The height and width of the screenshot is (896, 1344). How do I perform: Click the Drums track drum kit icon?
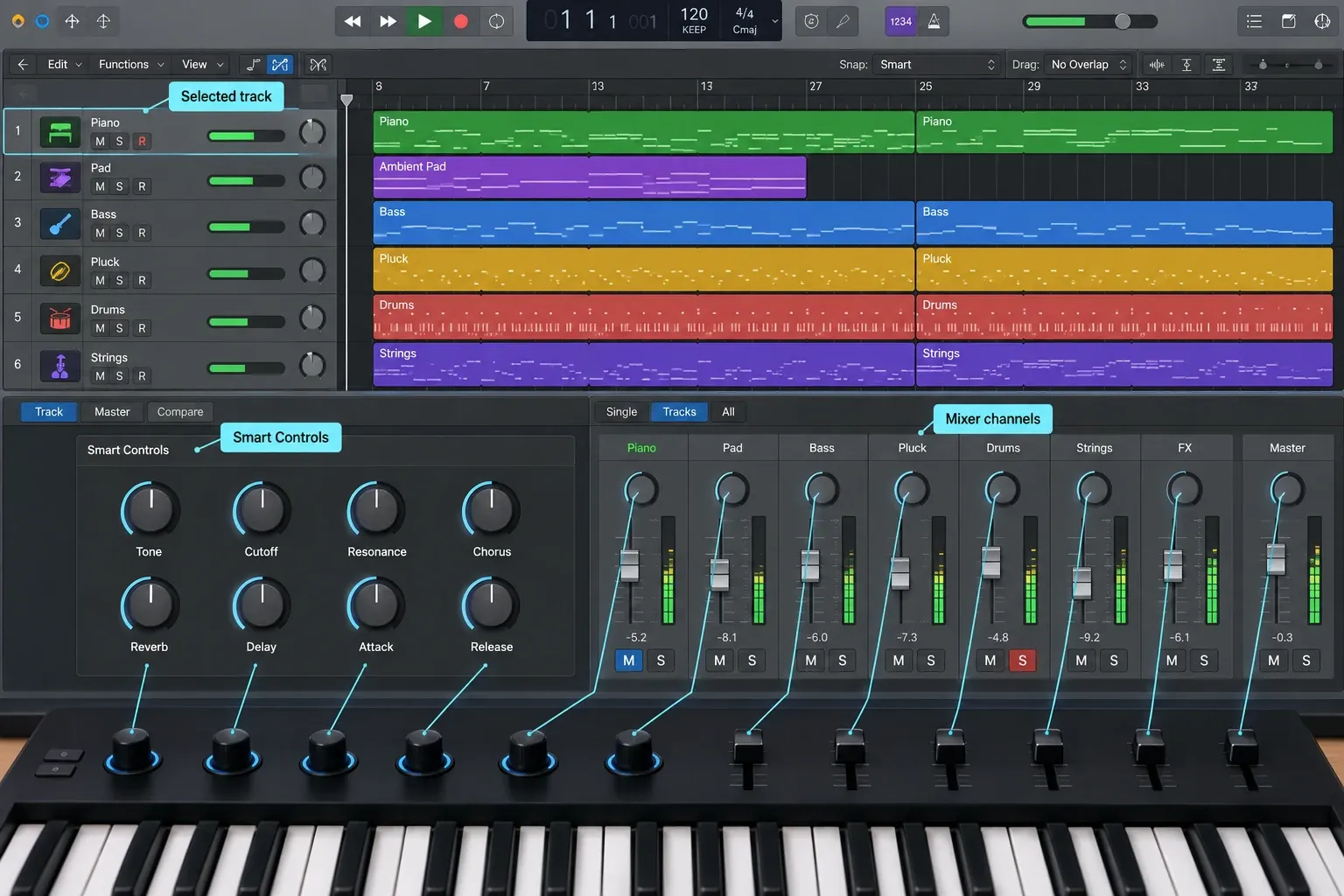(59, 318)
